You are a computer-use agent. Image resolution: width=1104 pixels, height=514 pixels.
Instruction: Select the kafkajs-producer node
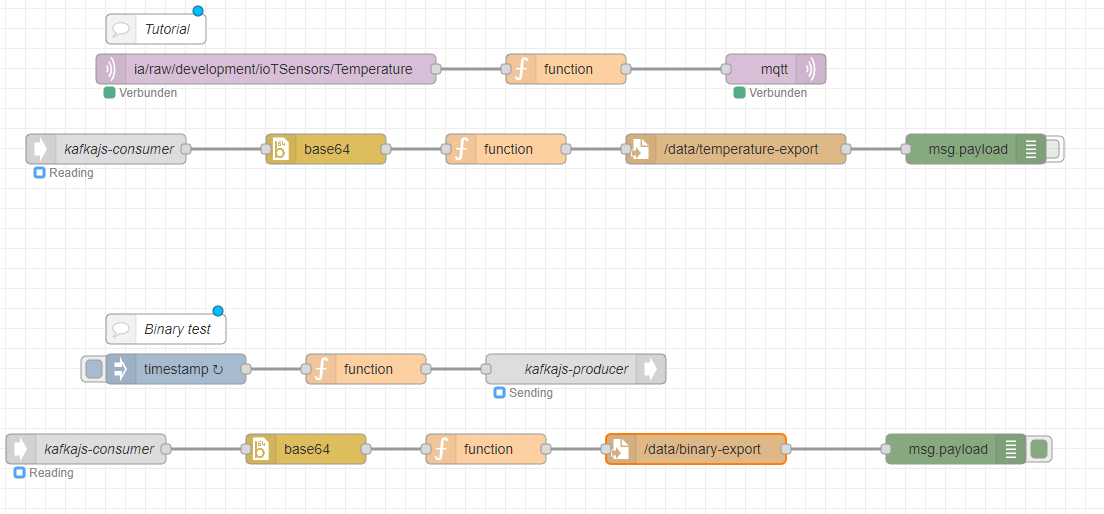point(575,369)
